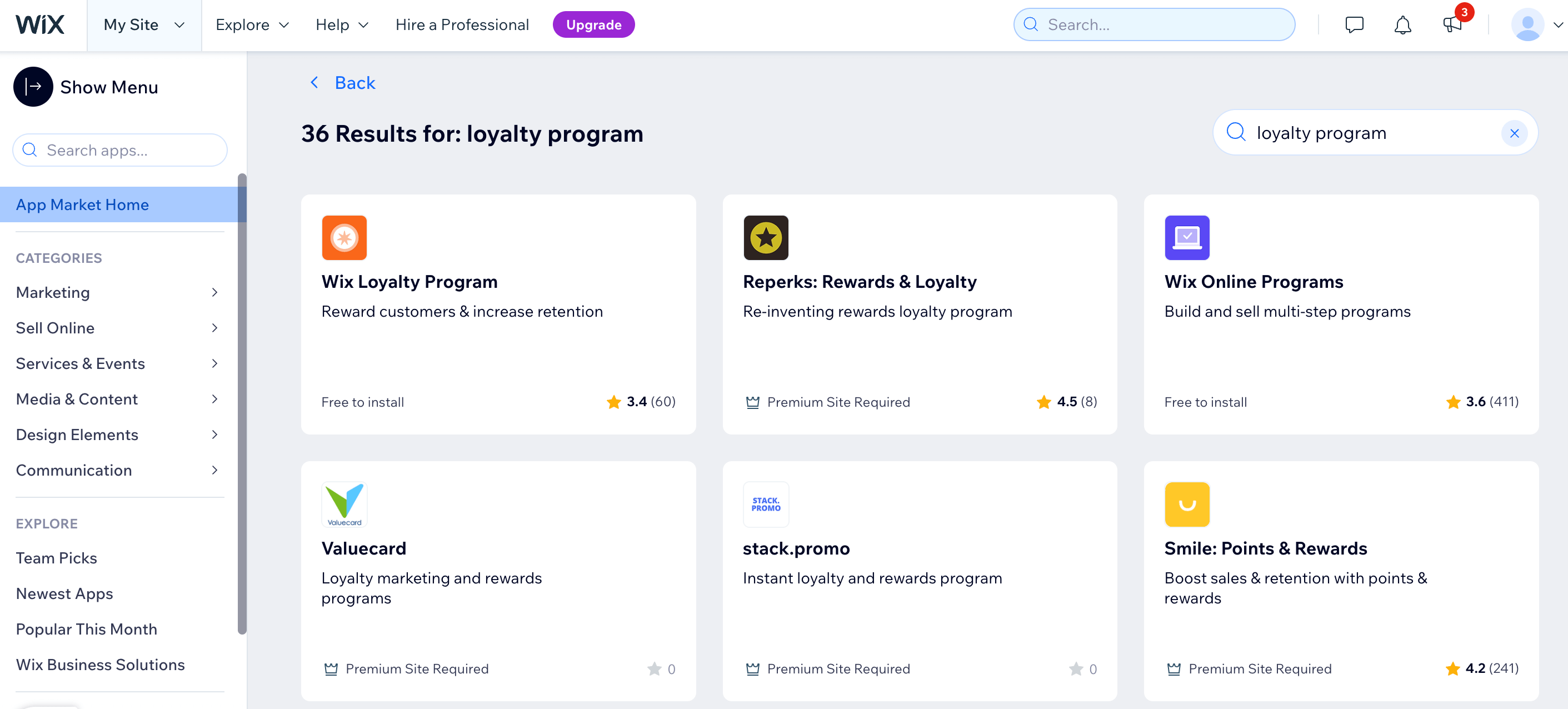
Task: Click Upgrade button in top navigation
Action: [593, 24]
